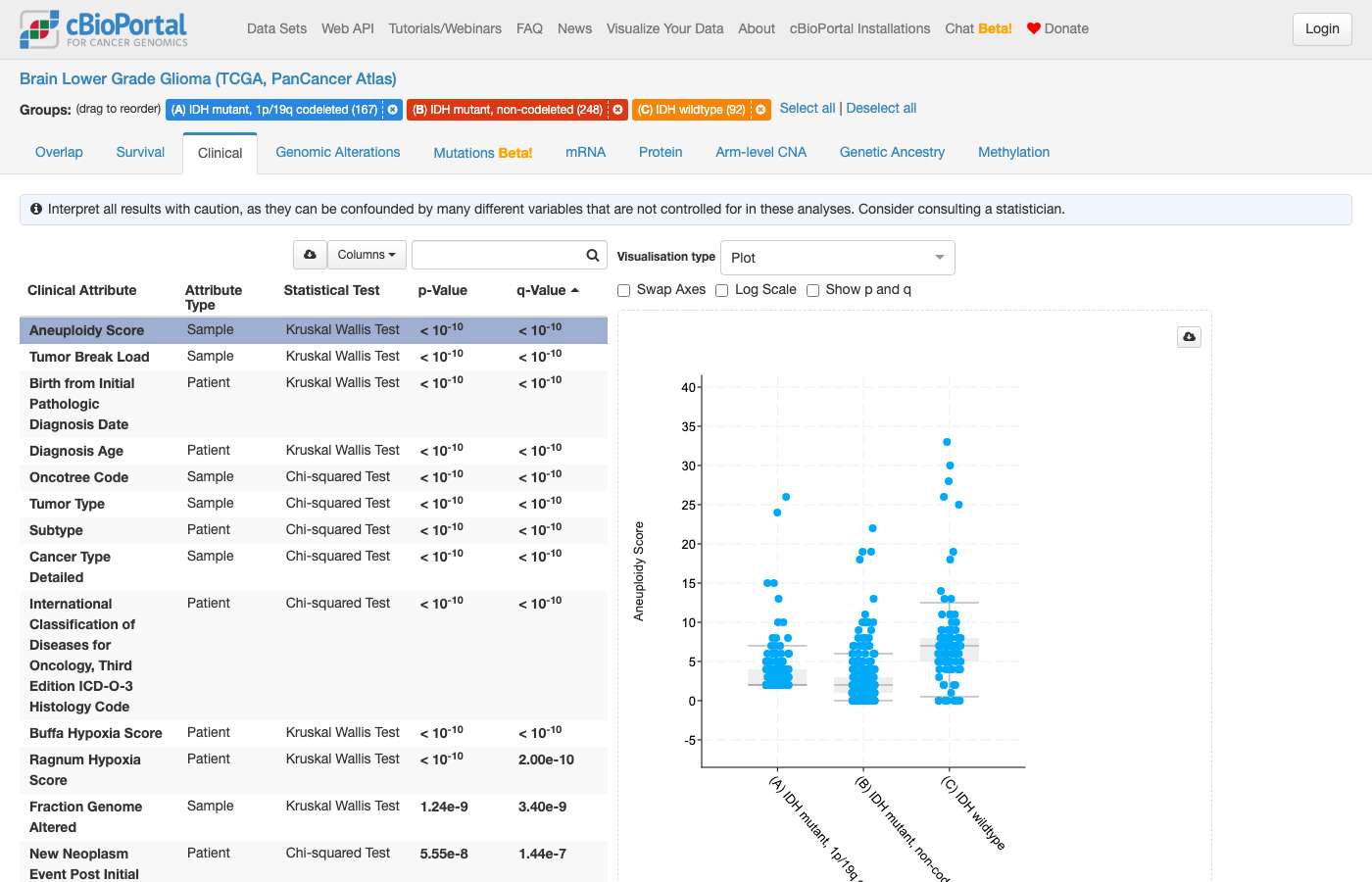The image size is (1372, 882).
Task: Open the Columns dropdown
Action: pos(367,255)
